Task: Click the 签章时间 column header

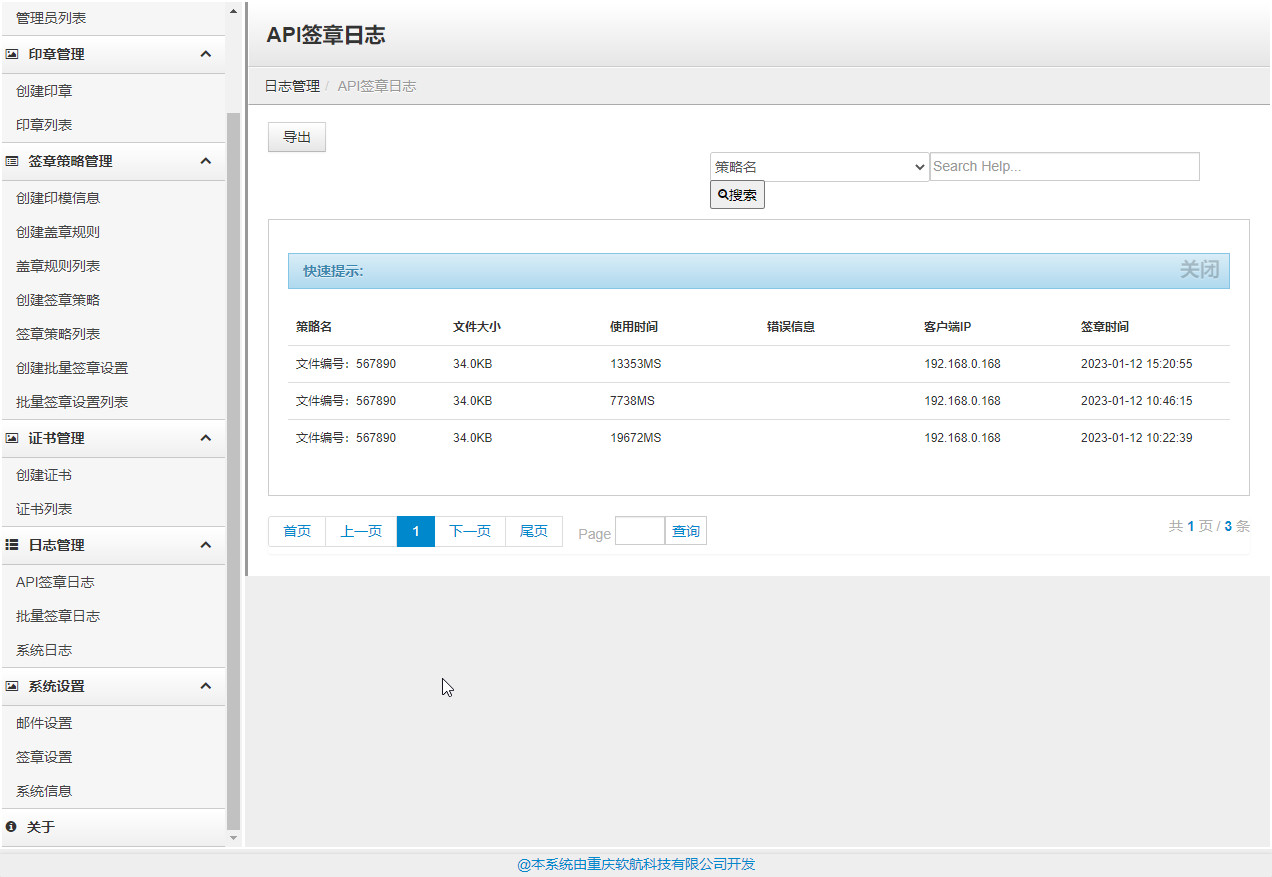Action: (1105, 327)
